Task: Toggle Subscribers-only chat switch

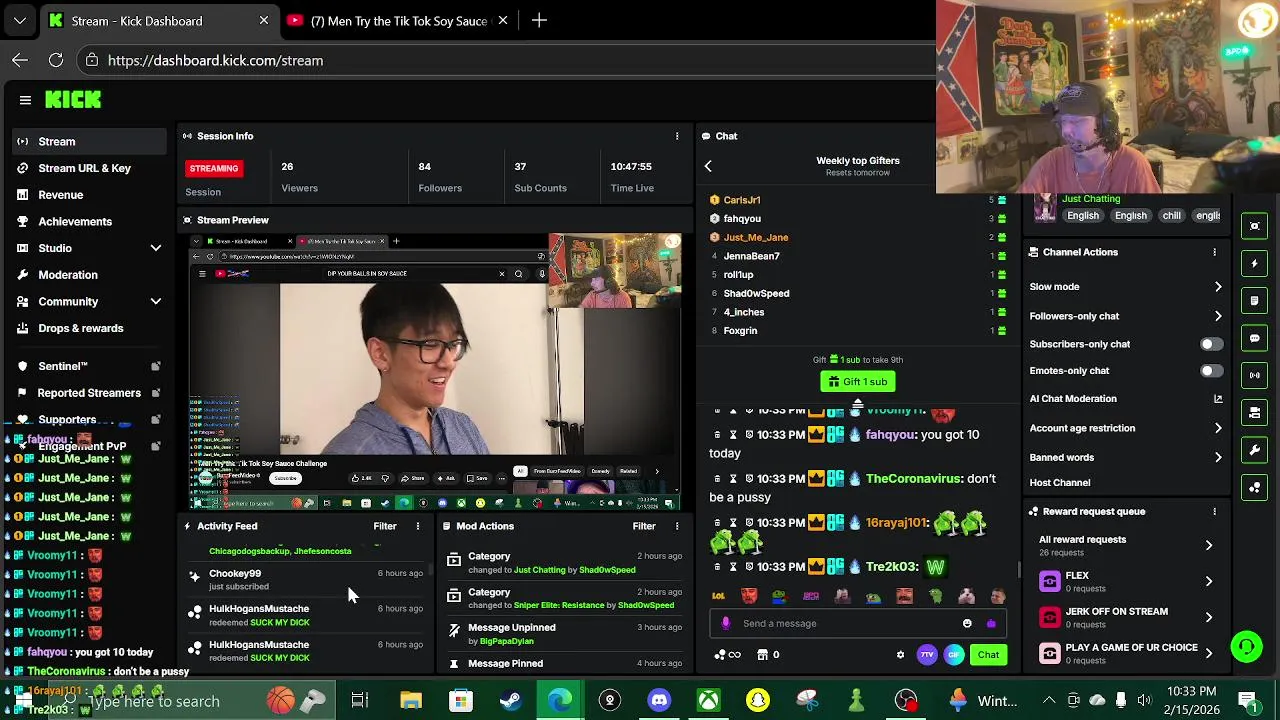Action: (1210, 344)
